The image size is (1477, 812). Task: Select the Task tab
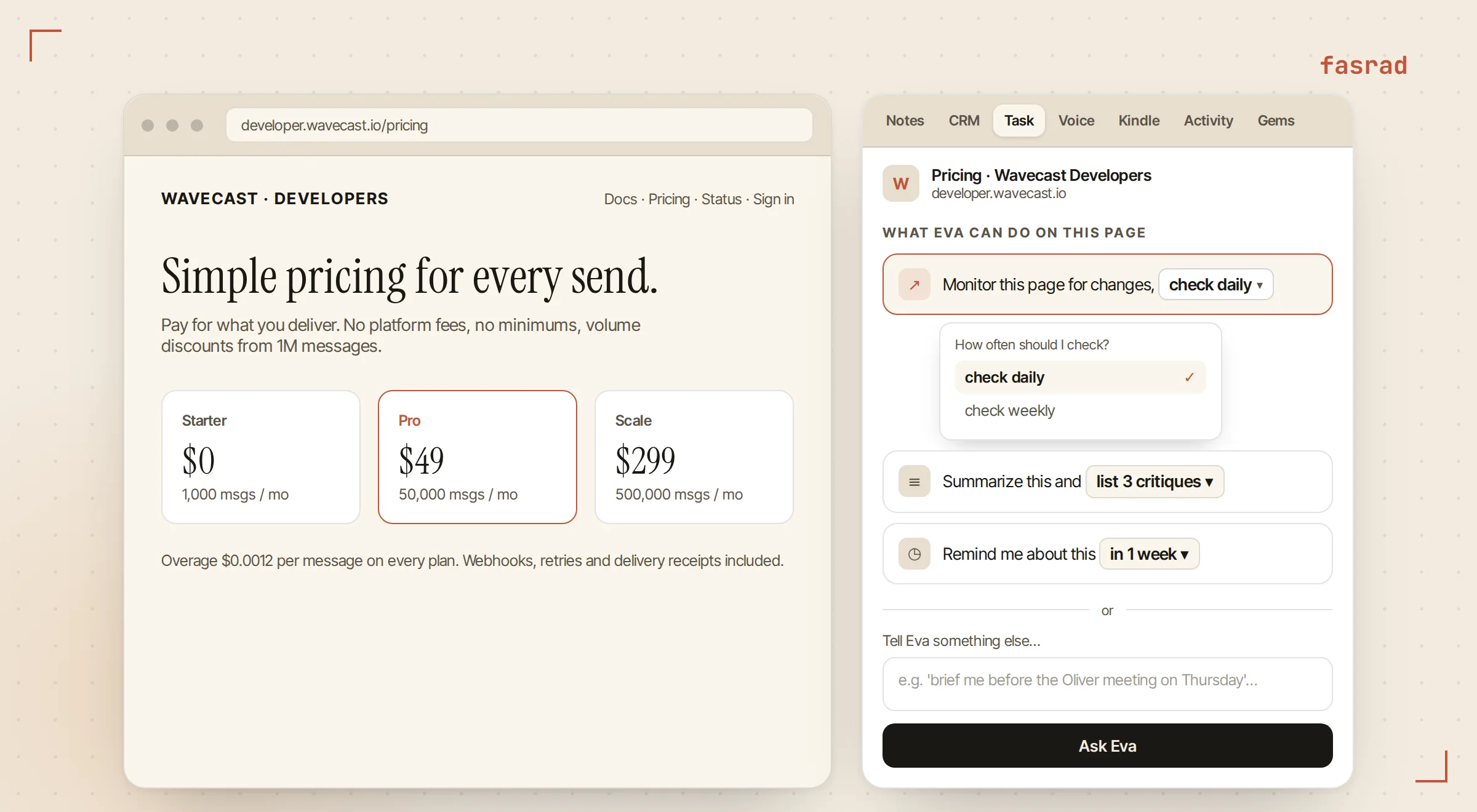(1019, 121)
